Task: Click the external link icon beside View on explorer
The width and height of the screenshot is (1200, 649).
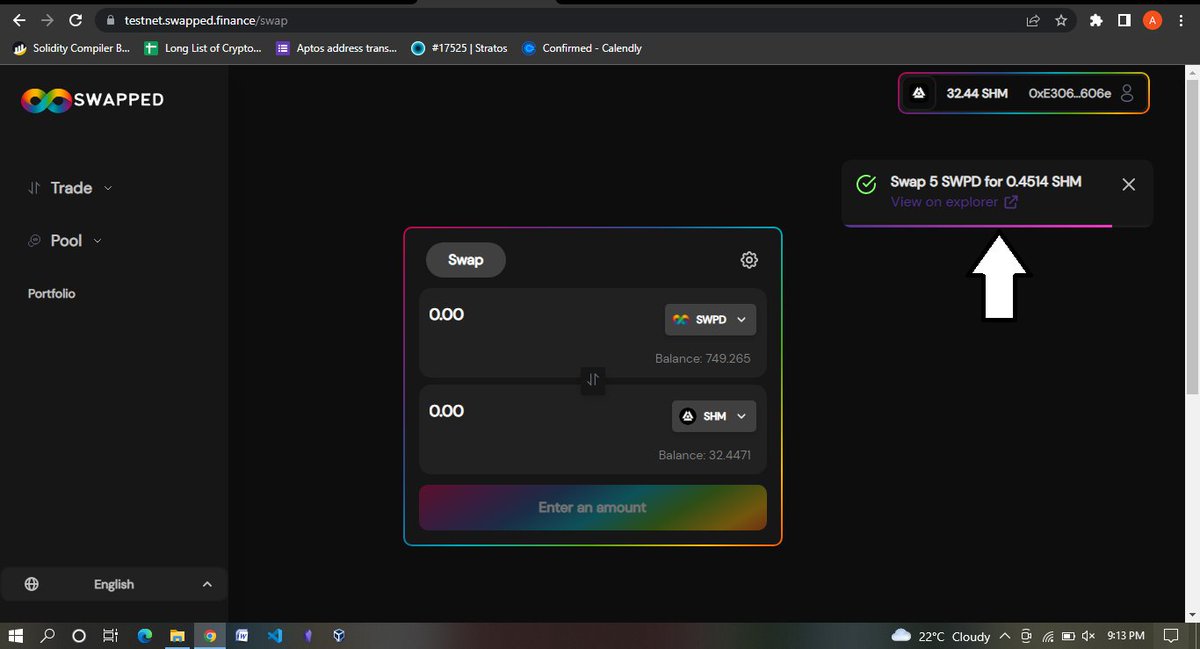Action: pos(1011,202)
